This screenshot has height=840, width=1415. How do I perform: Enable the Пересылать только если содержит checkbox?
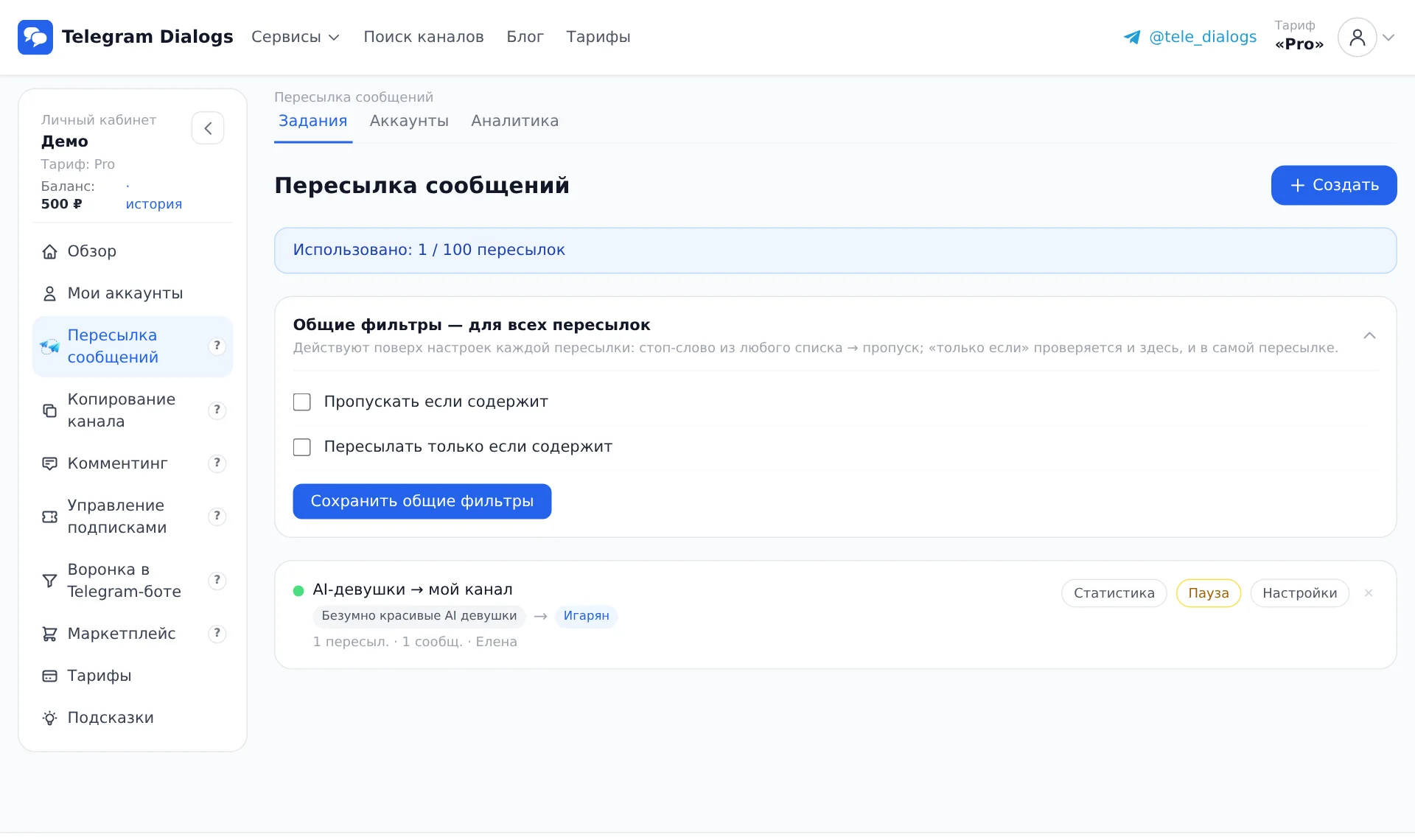point(302,447)
